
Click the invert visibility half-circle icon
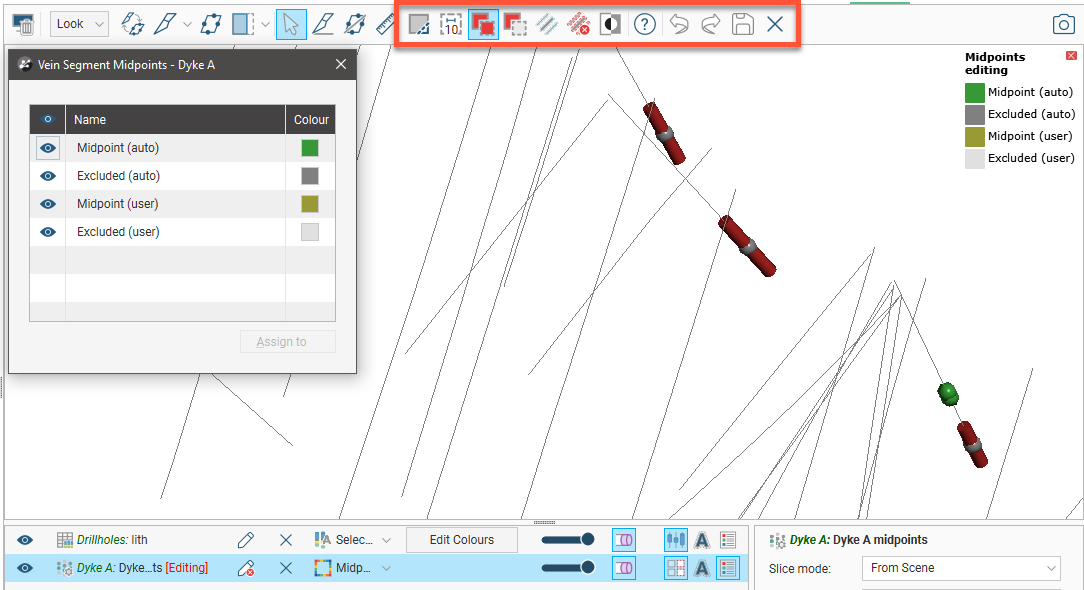click(x=610, y=24)
